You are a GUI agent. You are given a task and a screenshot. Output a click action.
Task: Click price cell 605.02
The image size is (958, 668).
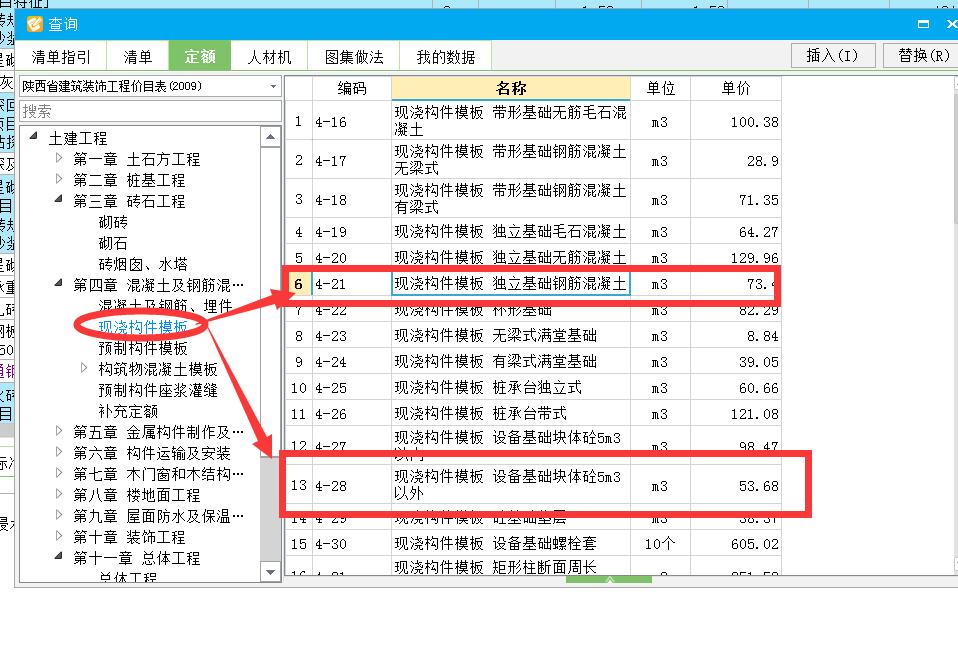[x=736, y=543]
